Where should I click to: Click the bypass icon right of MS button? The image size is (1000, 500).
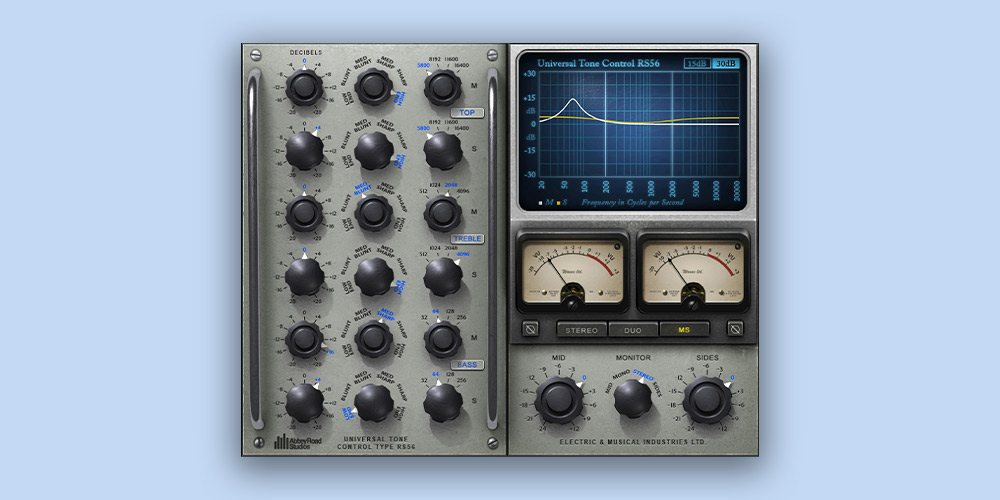[735, 328]
